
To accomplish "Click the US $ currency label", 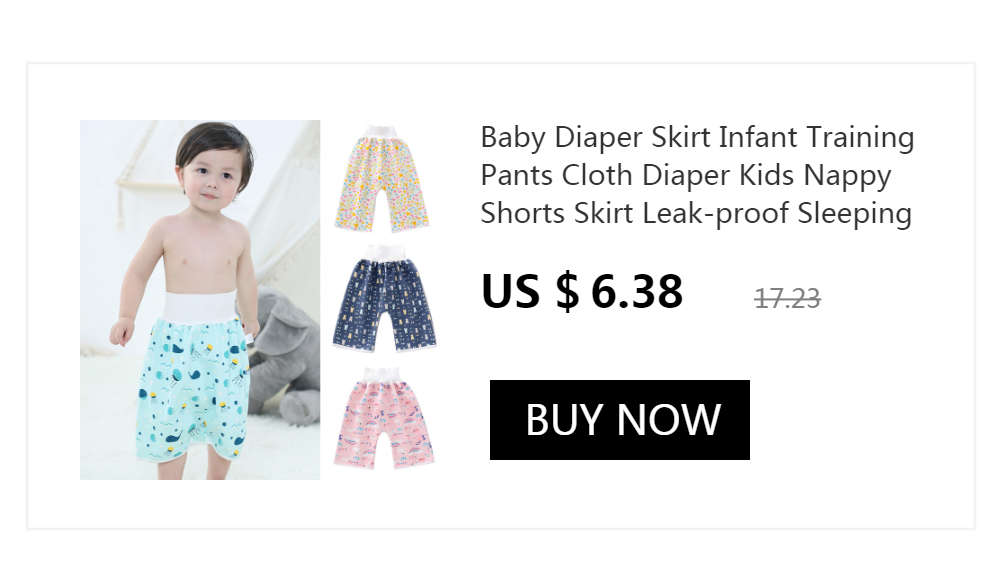I will click(530, 292).
